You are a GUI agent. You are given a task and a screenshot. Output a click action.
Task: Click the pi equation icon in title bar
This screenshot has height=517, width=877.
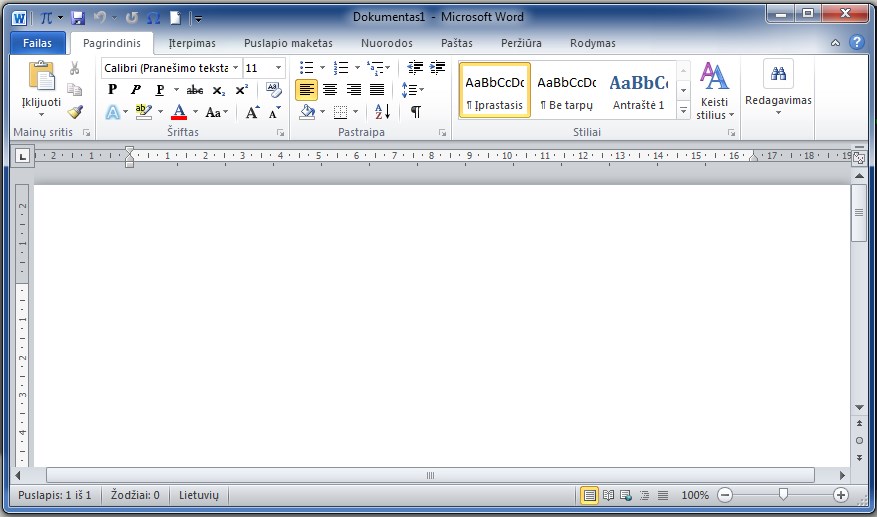click(x=46, y=18)
